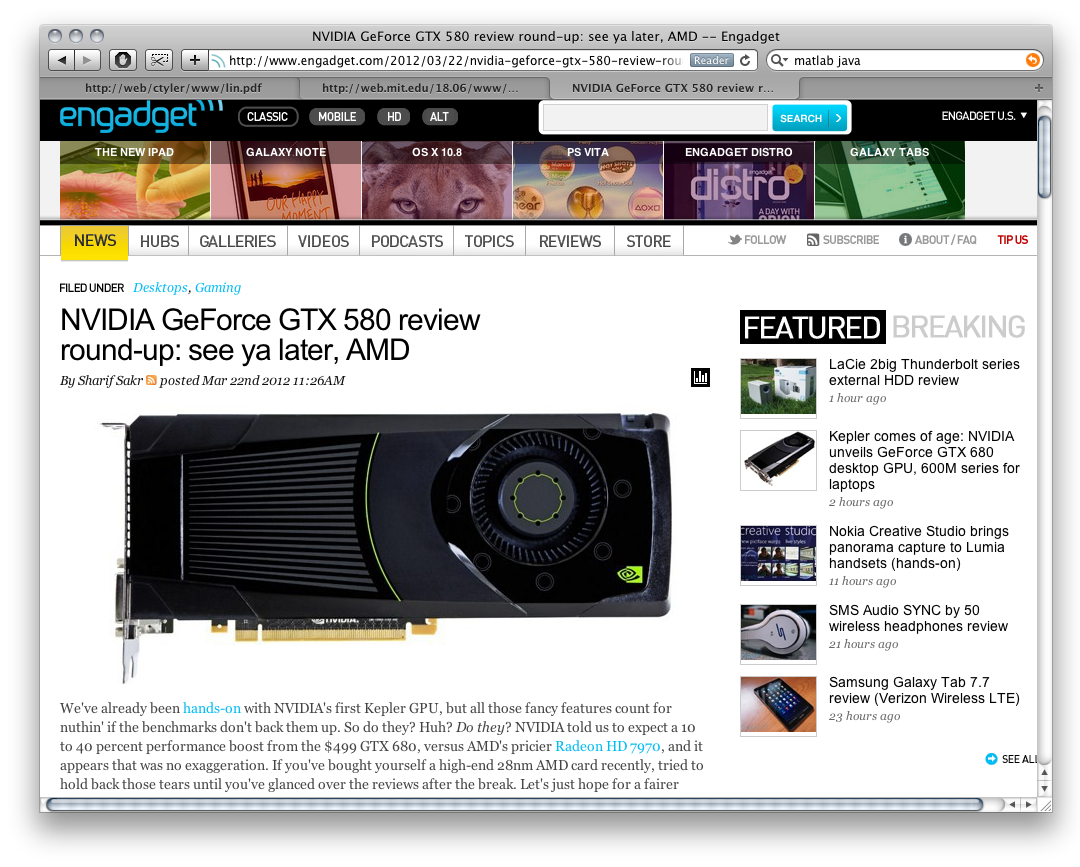Open the OS X 10.8 banner tile
This screenshot has height=867, width=1080.
click(437, 180)
